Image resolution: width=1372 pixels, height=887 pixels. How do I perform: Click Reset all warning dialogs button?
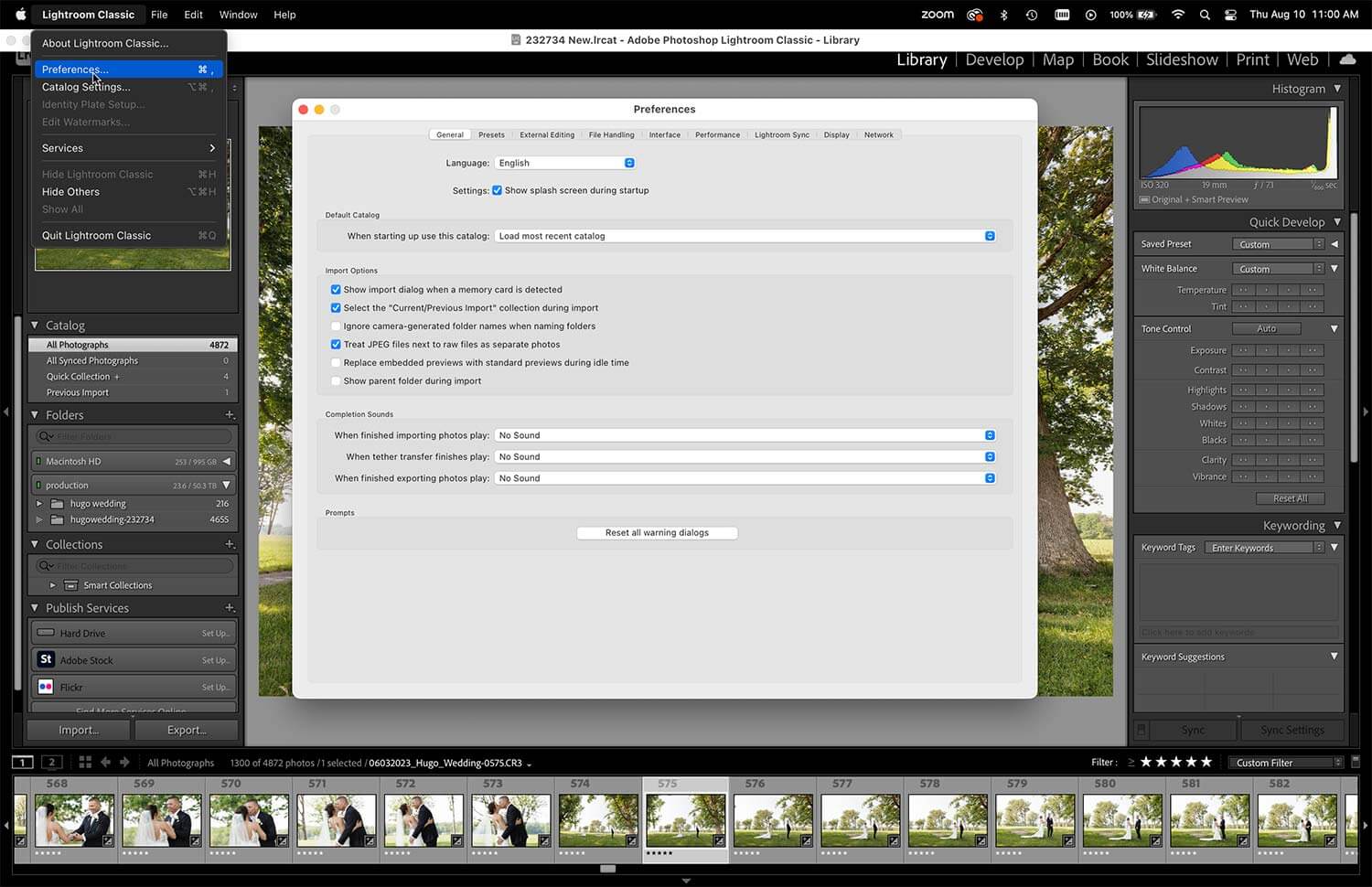pyautogui.click(x=657, y=533)
